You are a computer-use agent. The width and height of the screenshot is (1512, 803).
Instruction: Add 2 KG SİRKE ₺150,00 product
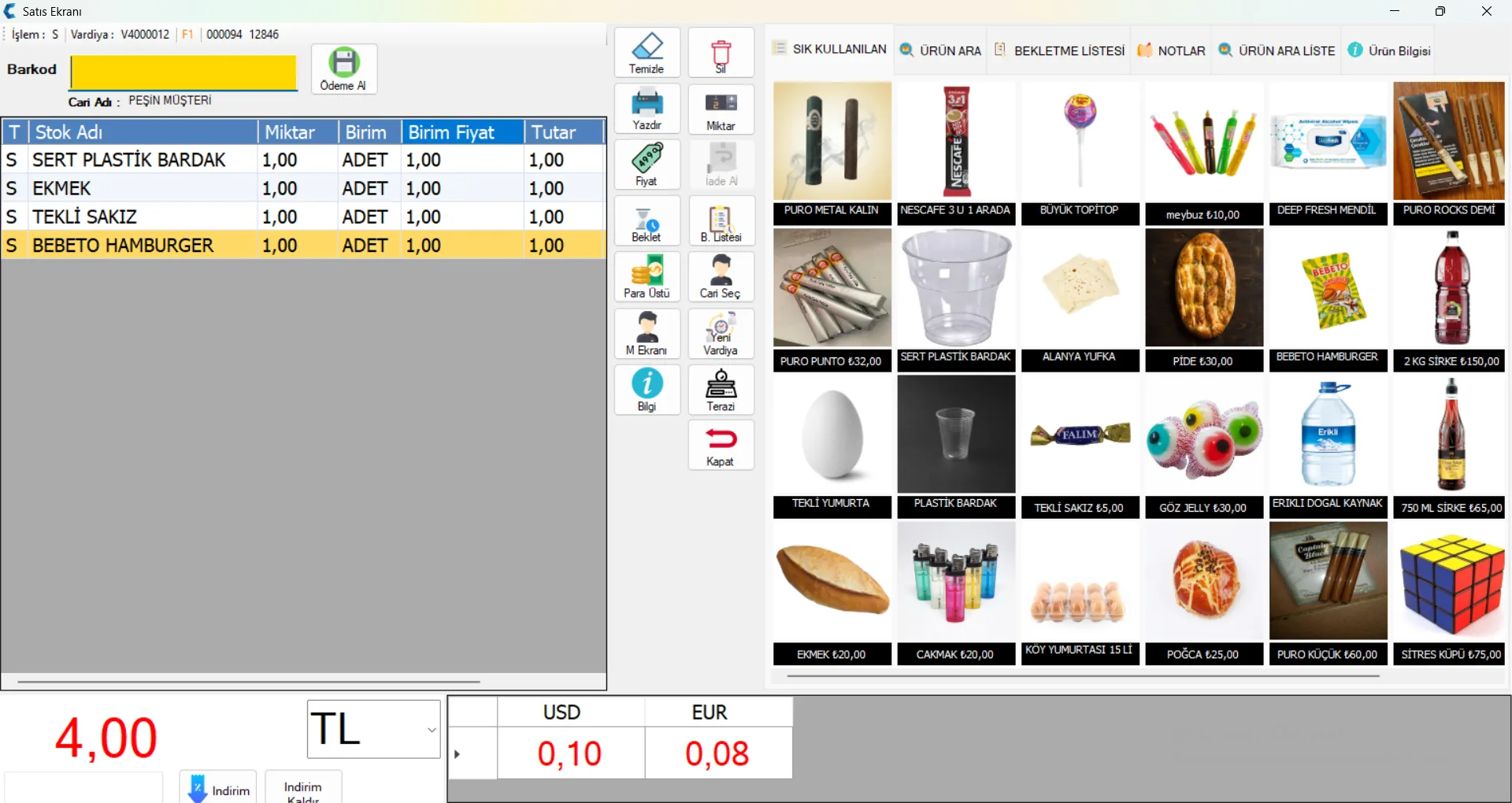click(x=1451, y=299)
